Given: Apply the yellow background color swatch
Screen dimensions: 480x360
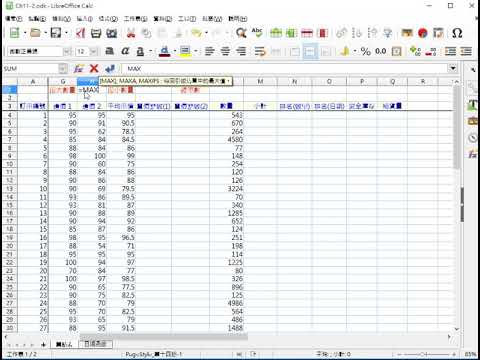Looking at the screenshot, I should [x=185, y=51].
